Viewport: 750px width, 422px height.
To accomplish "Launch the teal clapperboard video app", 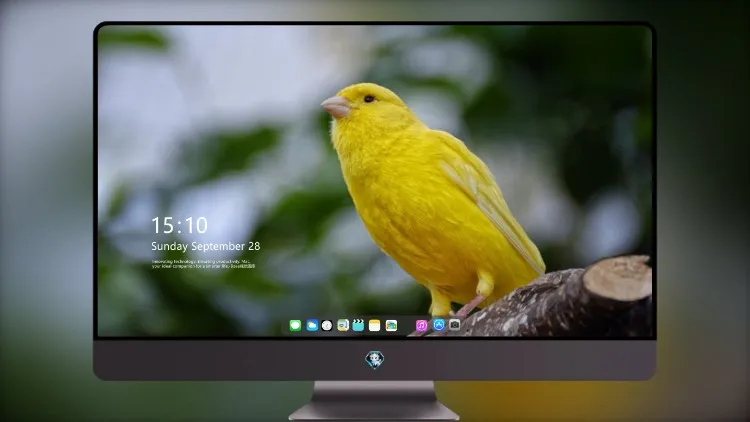I will point(358,326).
